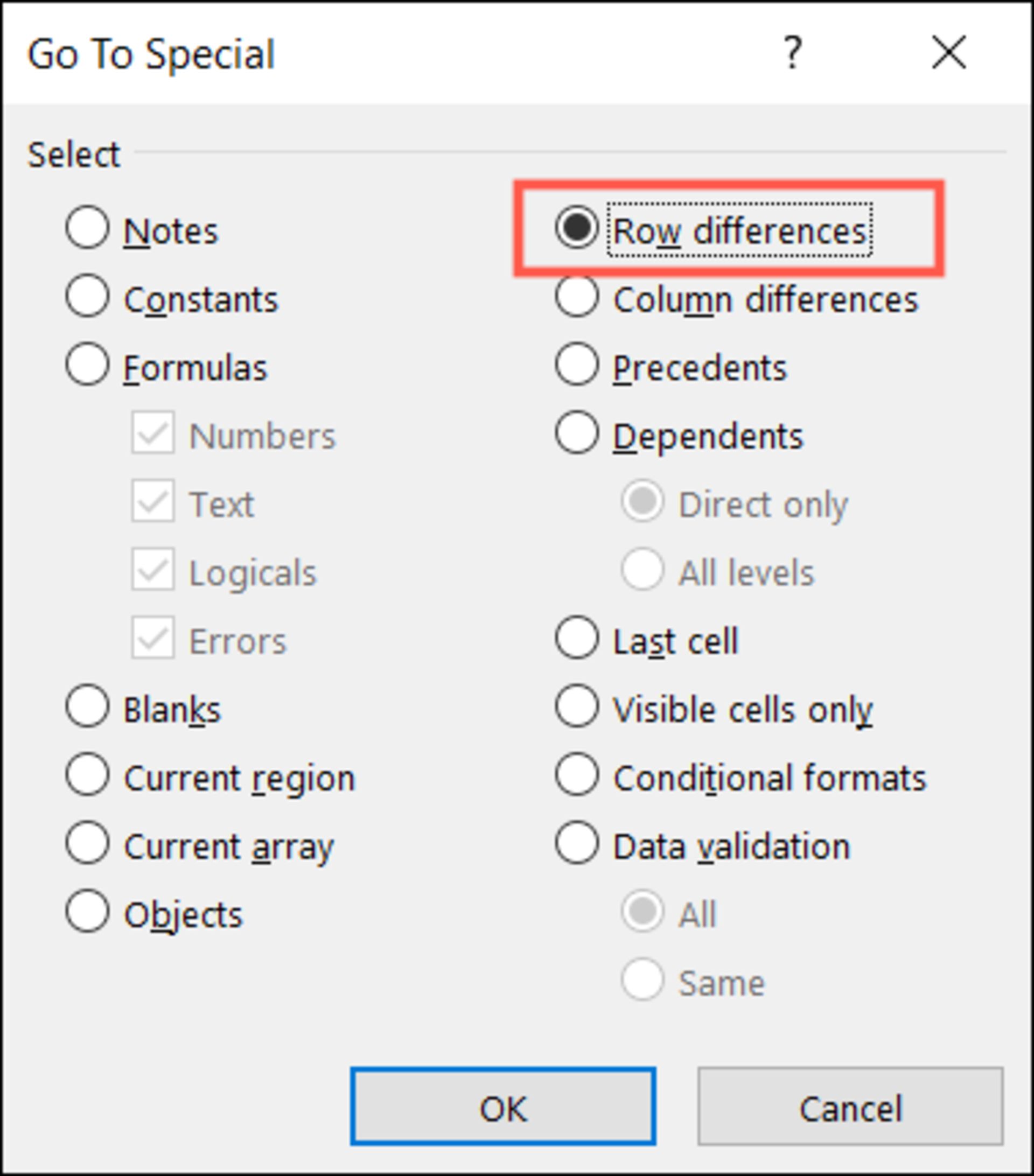Choose Visible cells only option
1034x1176 pixels.
(x=577, y=706)
